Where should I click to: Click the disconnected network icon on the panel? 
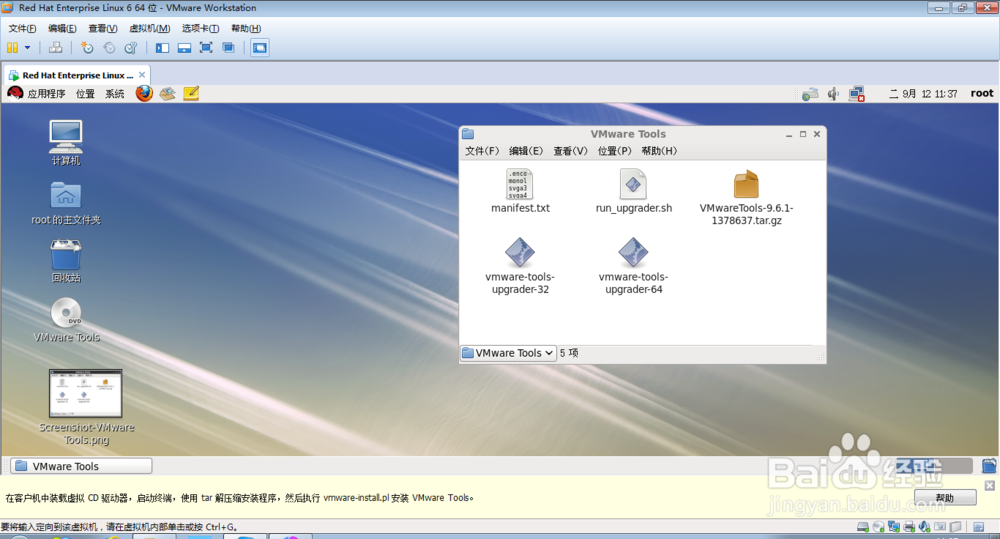pos(857,94)
